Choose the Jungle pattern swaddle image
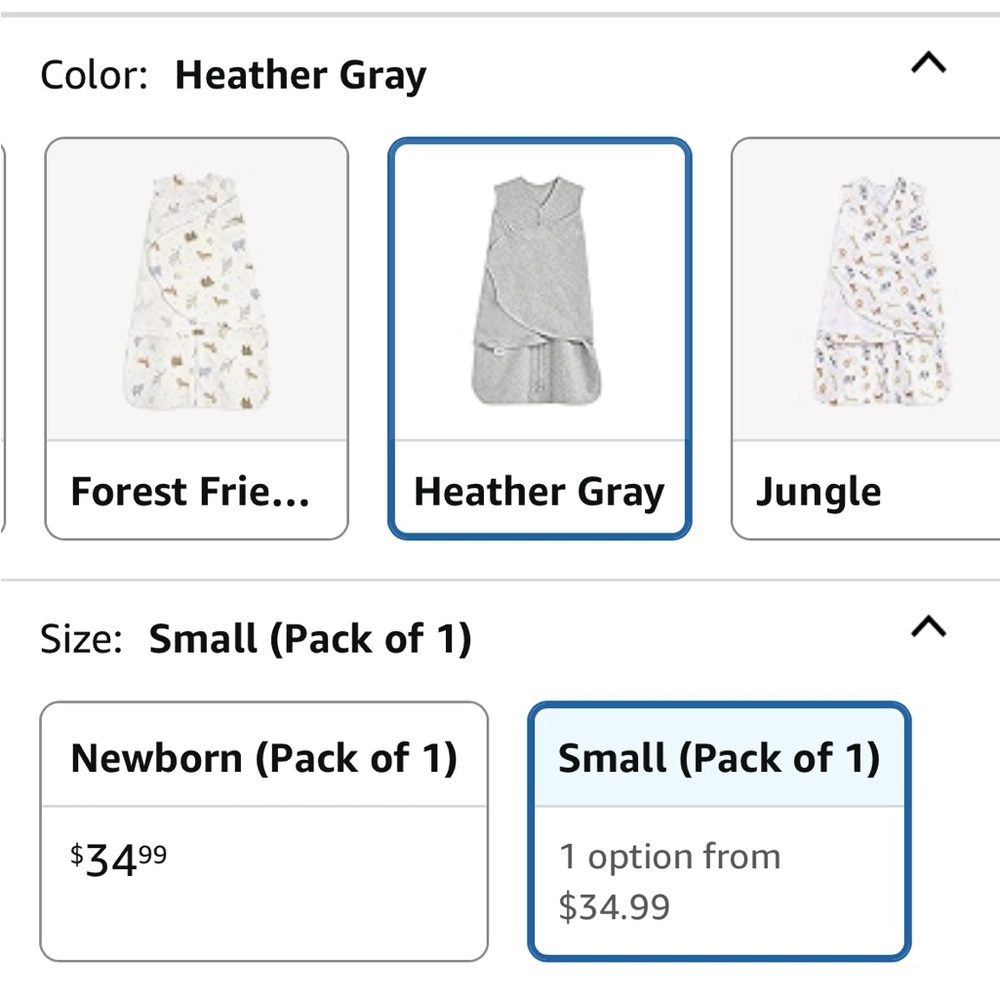 click(x=880, y=290)
